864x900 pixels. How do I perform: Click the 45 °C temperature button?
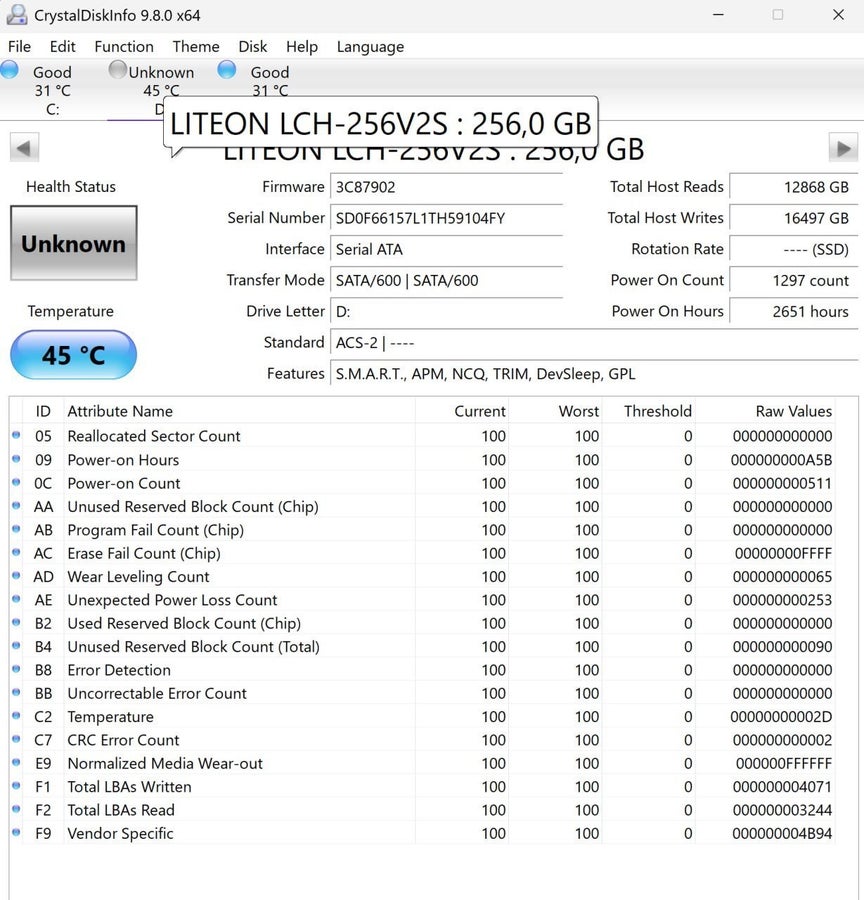coord(73,355)
